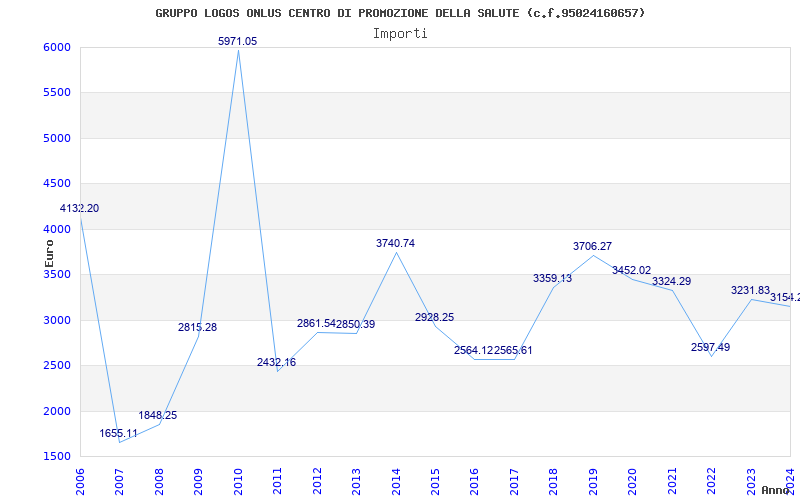Image resolution: width=800 pixels, height=500 pixels.
Task: Click the 2815.28 data label
Action: click(x=197, y=328)
